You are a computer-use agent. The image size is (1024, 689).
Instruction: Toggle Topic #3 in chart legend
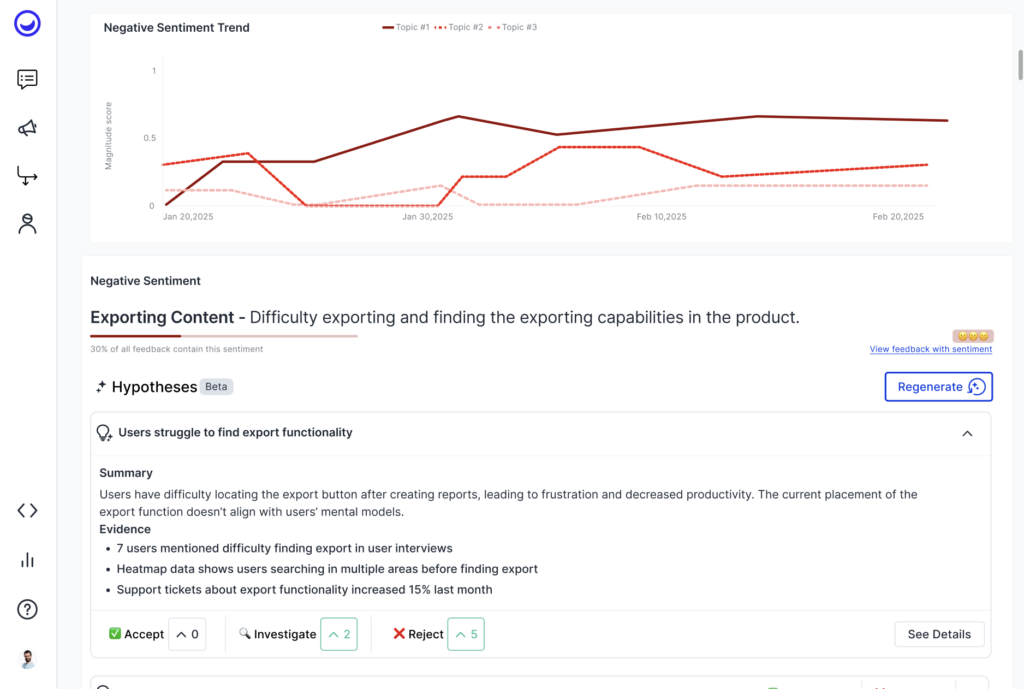[513, 27]
